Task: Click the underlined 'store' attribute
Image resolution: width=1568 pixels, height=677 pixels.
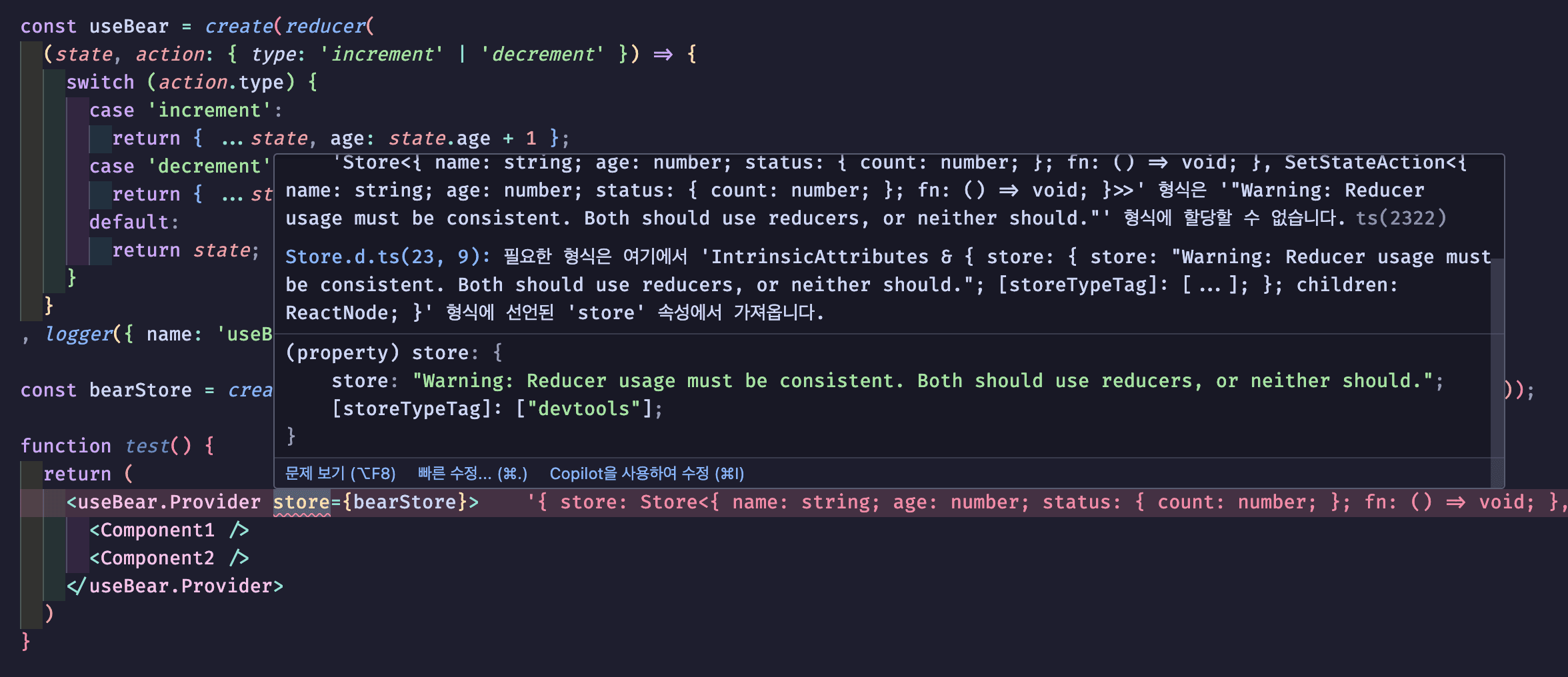Action: [x=301, y=502]
